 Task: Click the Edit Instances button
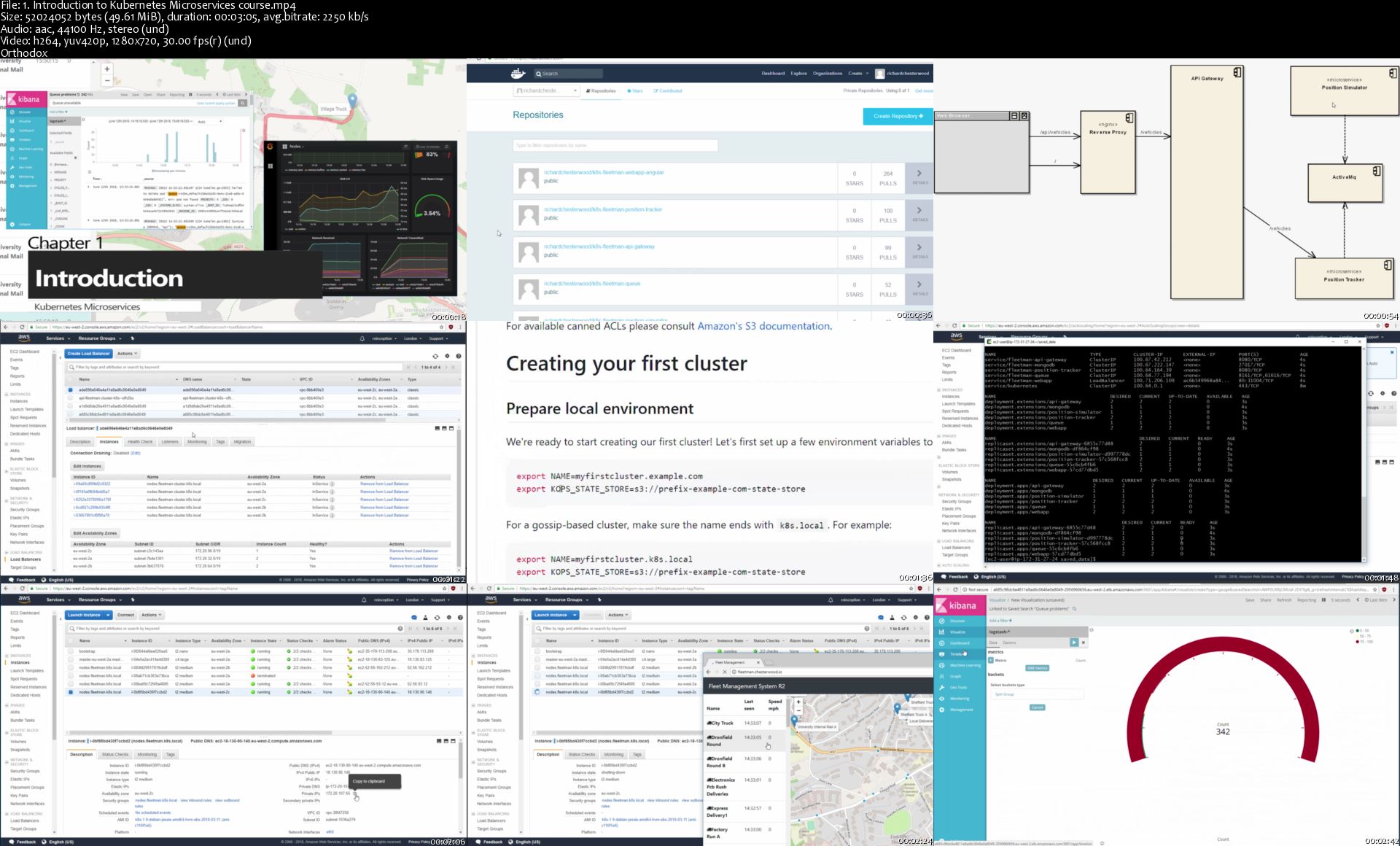(87, 466)
